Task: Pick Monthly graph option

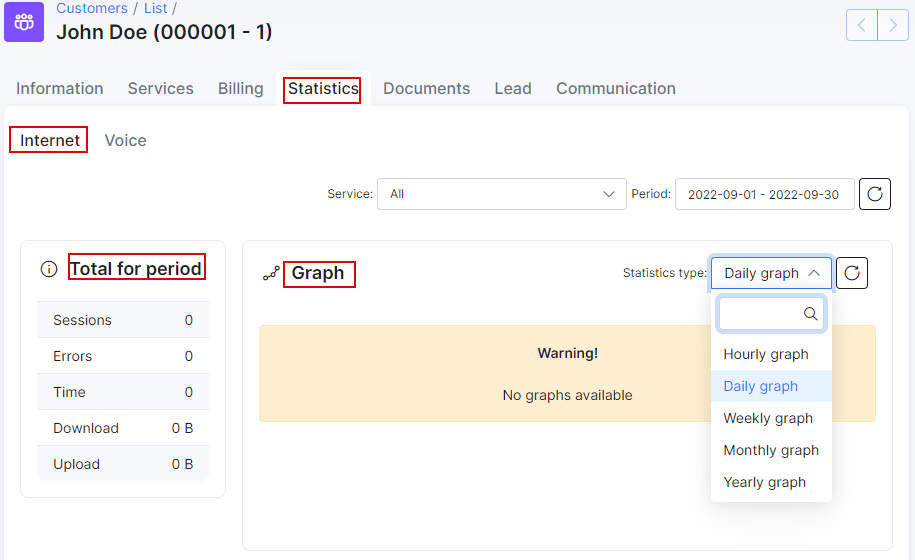Action: point(771,450)
